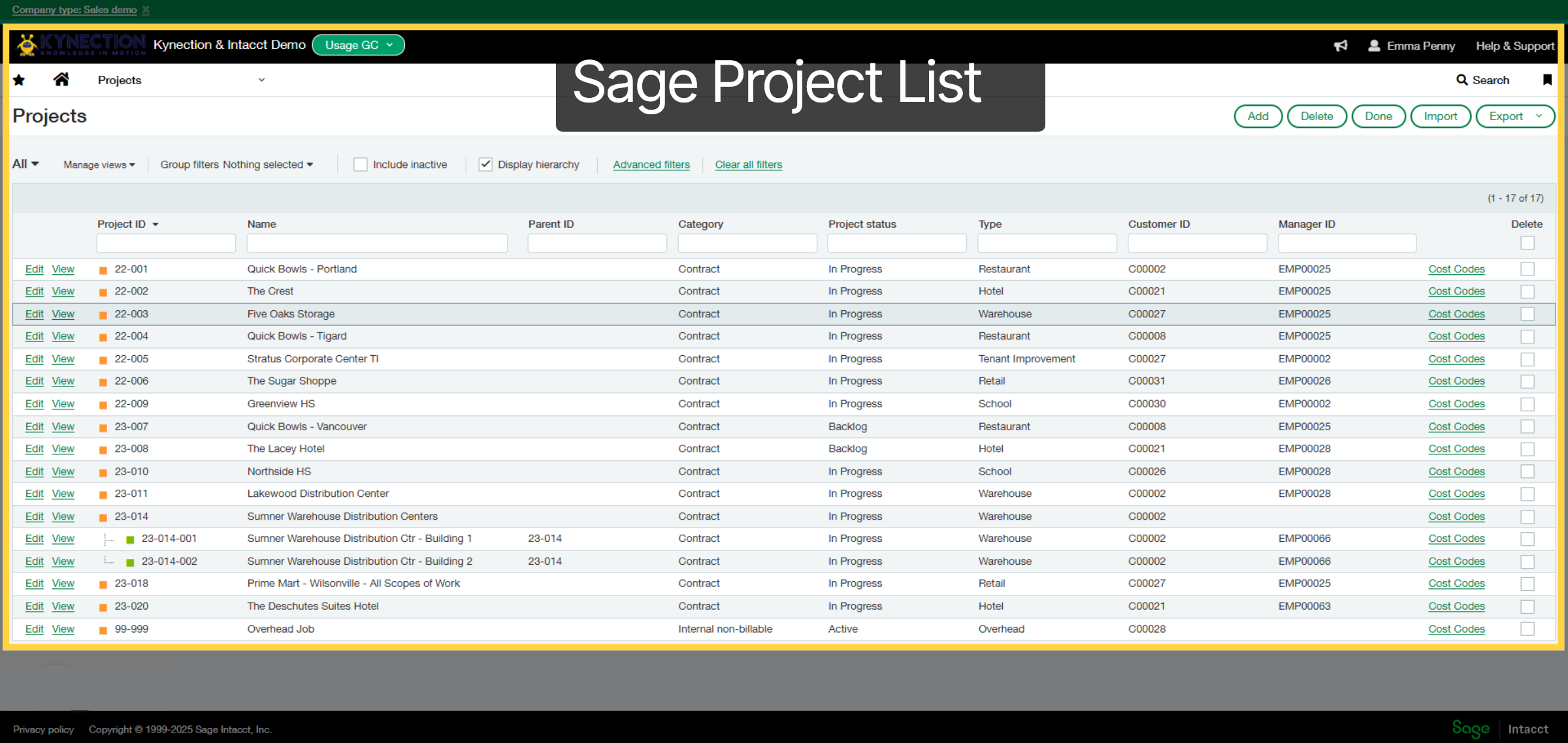
Task: Open the Emma Penny user profile
Action: click(x=1411, y=46)
